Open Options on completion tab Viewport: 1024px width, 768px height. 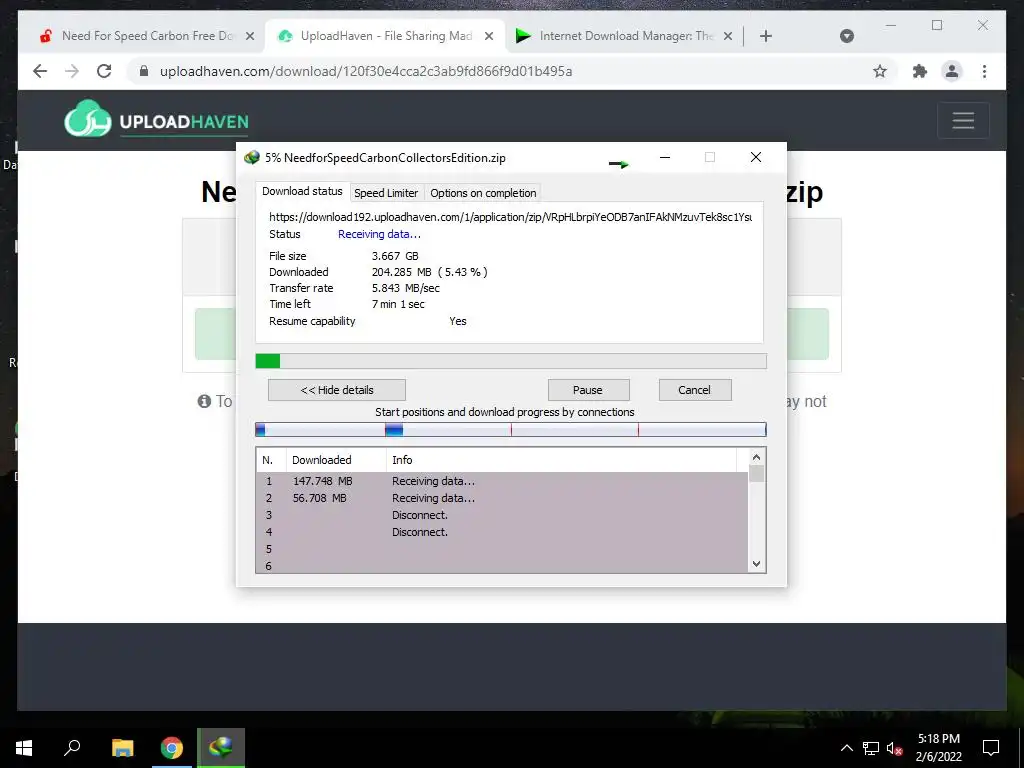(x=483, y=193)
